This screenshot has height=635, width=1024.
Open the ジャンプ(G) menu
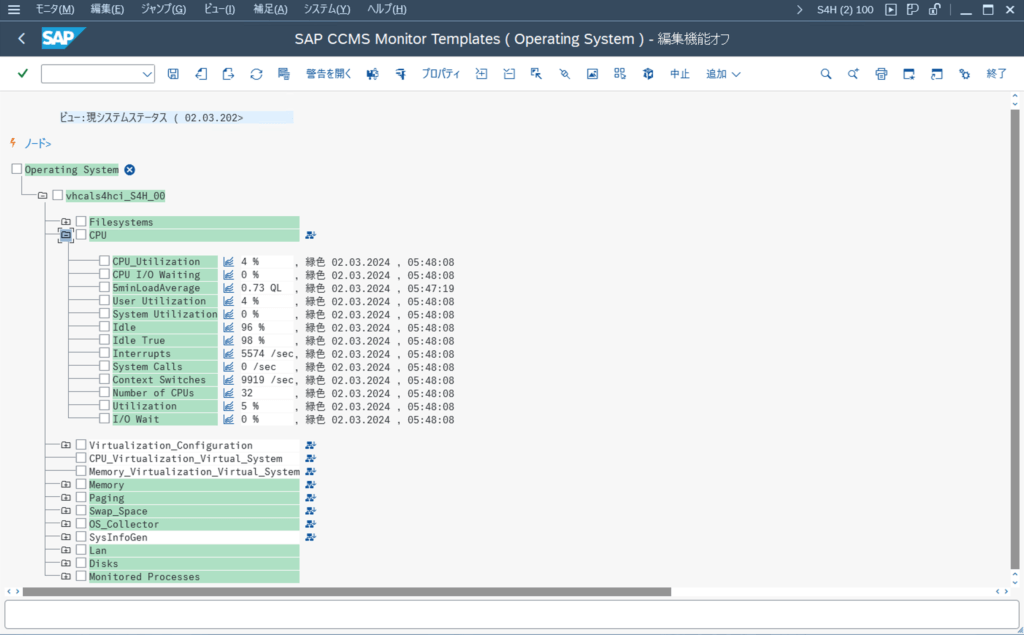click(163, 10)
